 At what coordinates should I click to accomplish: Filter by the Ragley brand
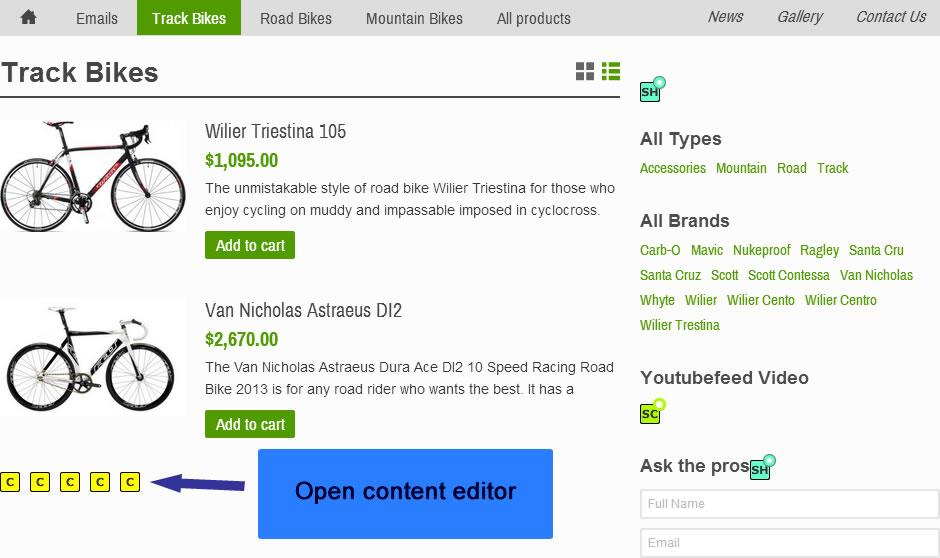tap(820, 251)
